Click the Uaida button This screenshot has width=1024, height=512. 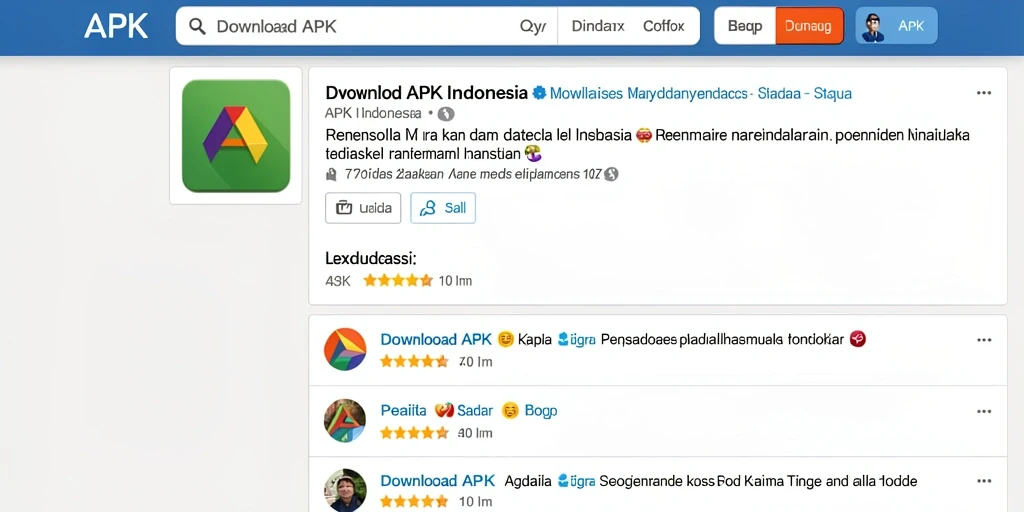pos(363,208)
